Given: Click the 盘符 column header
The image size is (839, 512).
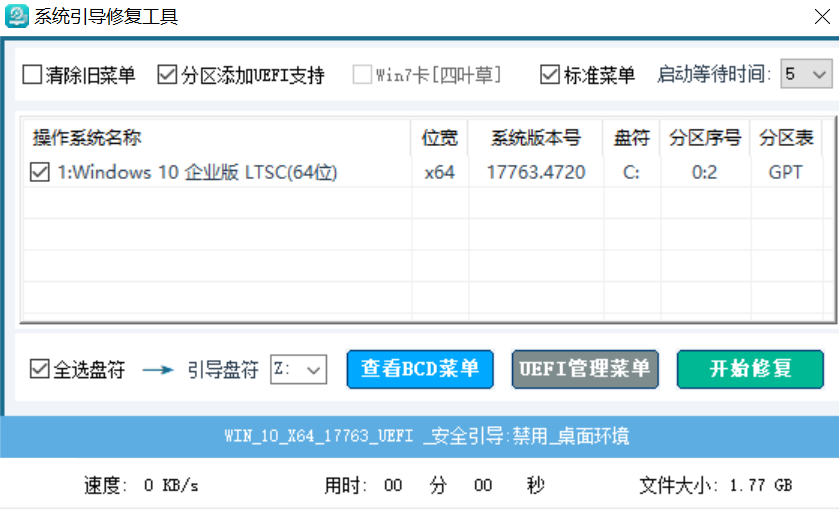Looking at the screenshot, I should (631, 138).
